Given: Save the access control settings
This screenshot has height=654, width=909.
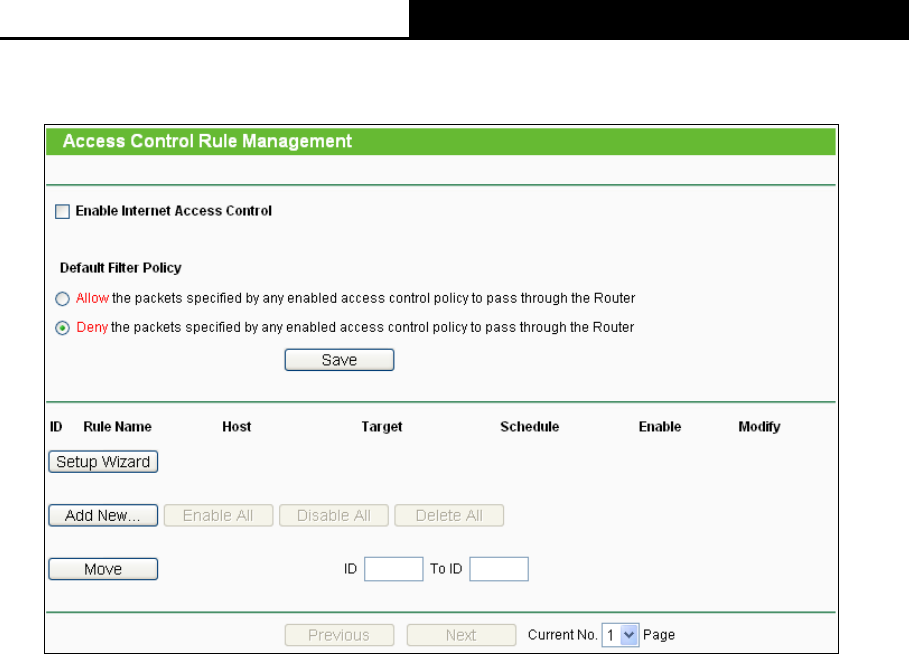Looking at the screenshot, I should [339, 359].
